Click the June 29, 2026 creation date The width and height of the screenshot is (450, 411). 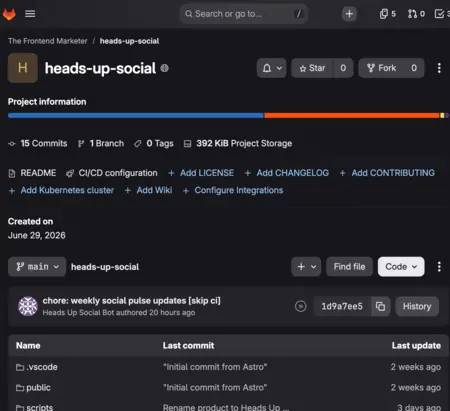click(37, 236)
